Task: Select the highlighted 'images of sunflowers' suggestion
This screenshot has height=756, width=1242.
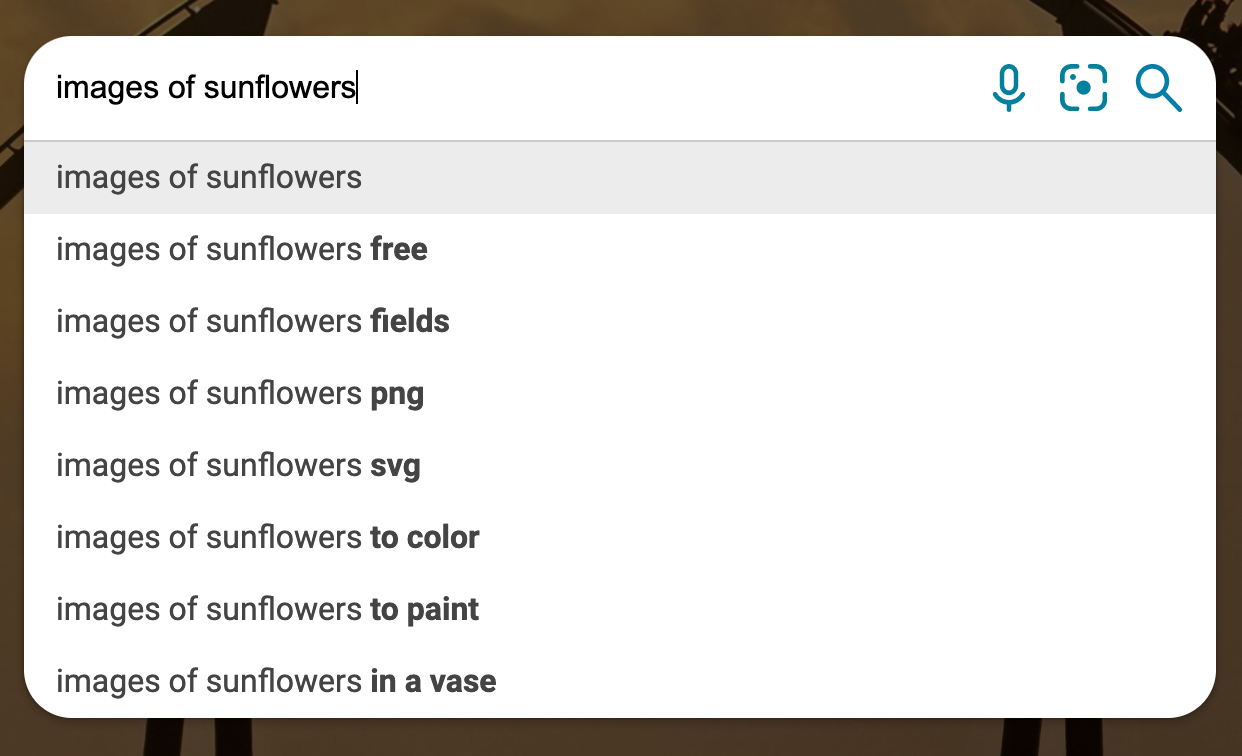Action: (209, 178)
